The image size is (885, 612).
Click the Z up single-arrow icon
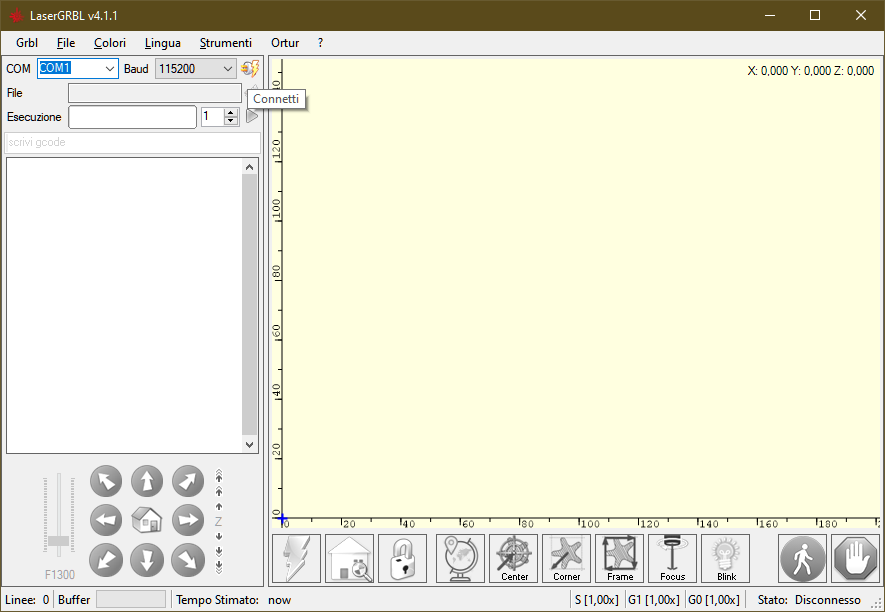[x=219, y=506]
